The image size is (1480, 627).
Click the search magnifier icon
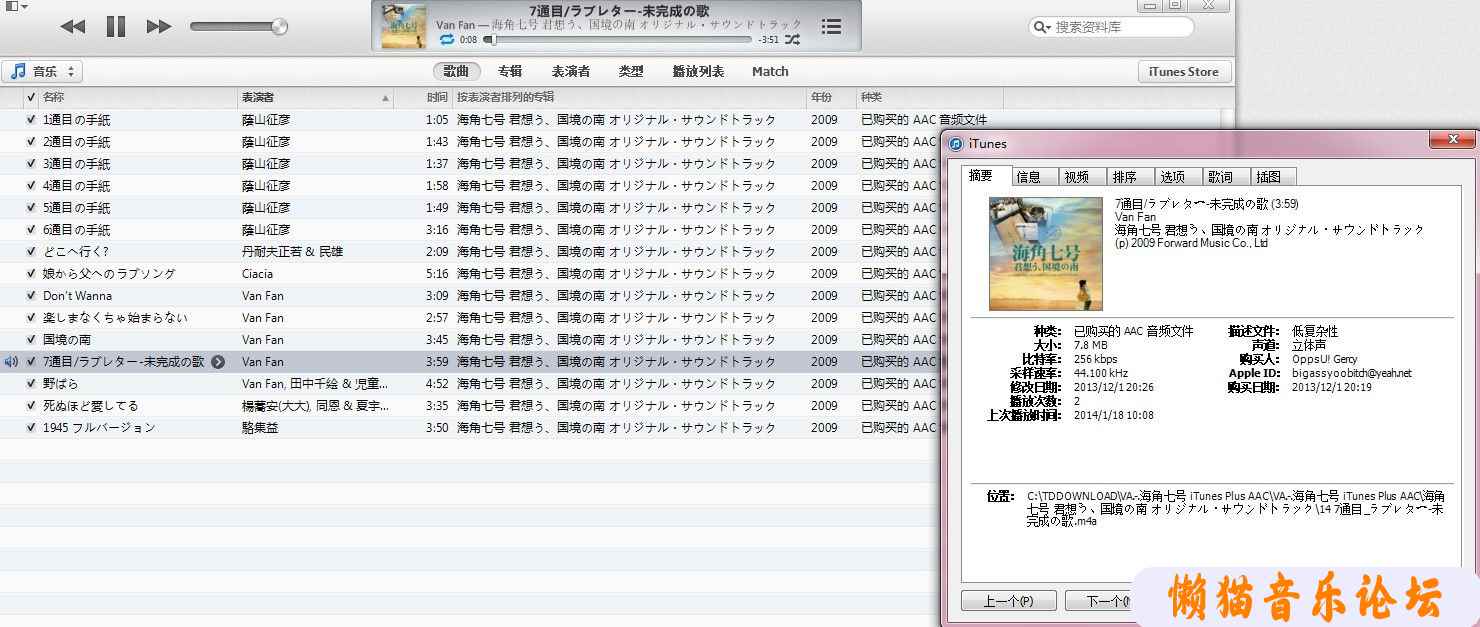pyautogui.click(x=1042, y=27)
